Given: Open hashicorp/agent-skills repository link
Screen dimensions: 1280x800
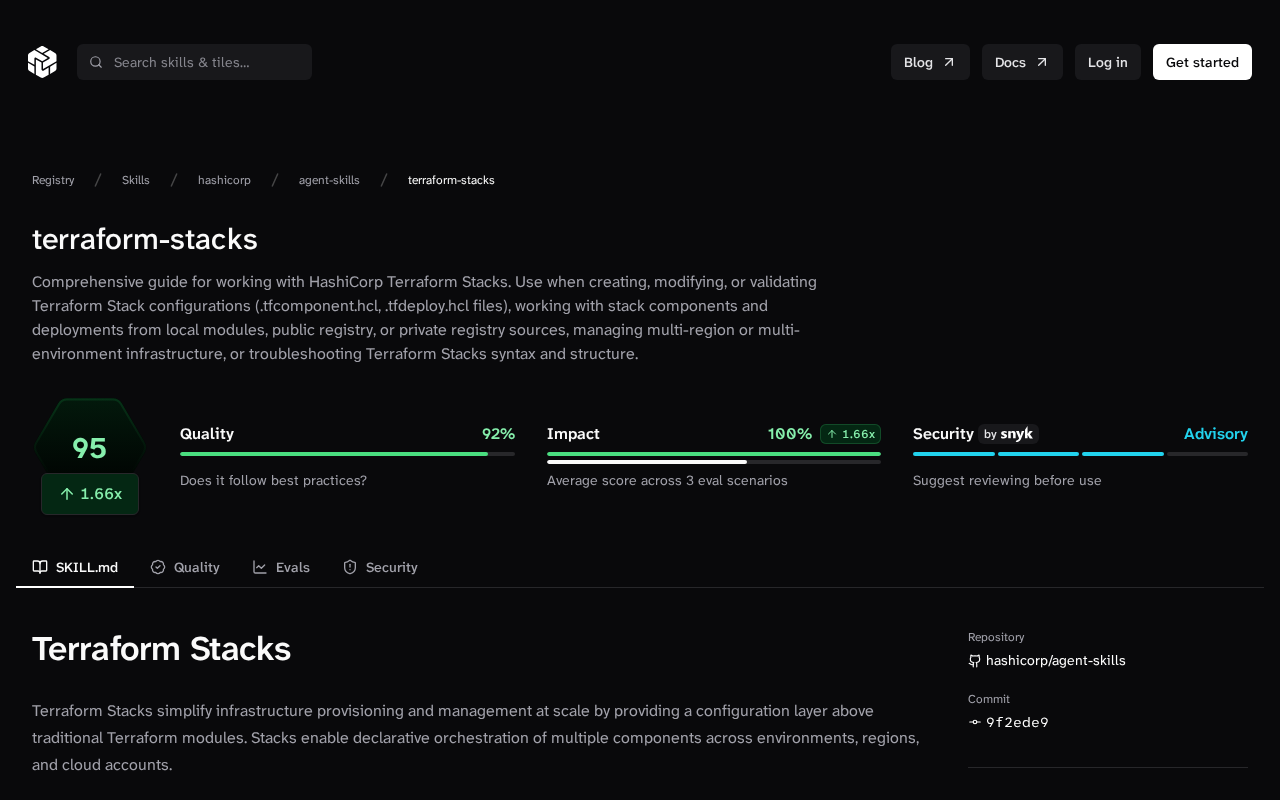Looking at the screenshot, I should click(1056, 661).
